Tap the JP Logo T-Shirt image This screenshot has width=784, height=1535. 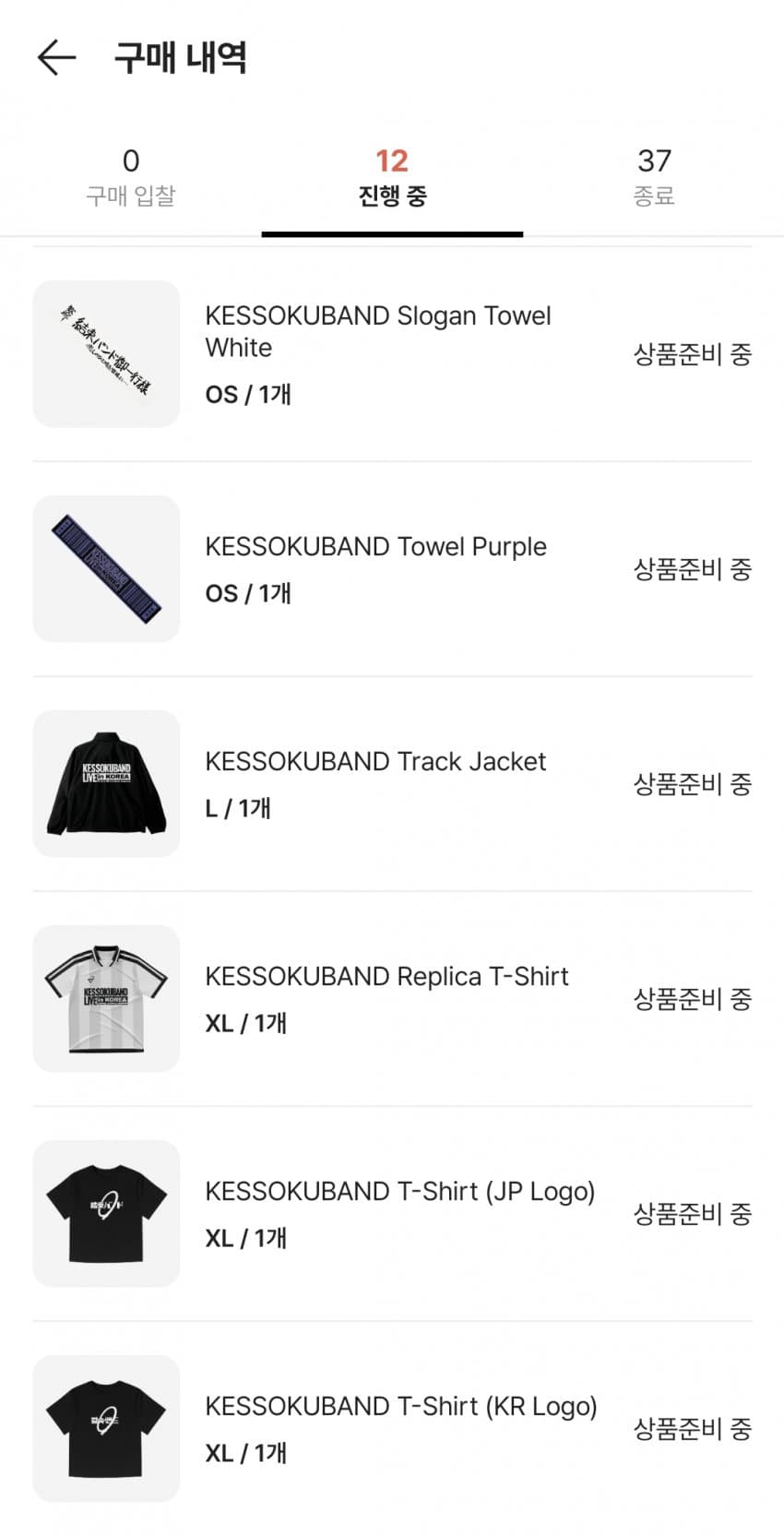[106, 1214]
